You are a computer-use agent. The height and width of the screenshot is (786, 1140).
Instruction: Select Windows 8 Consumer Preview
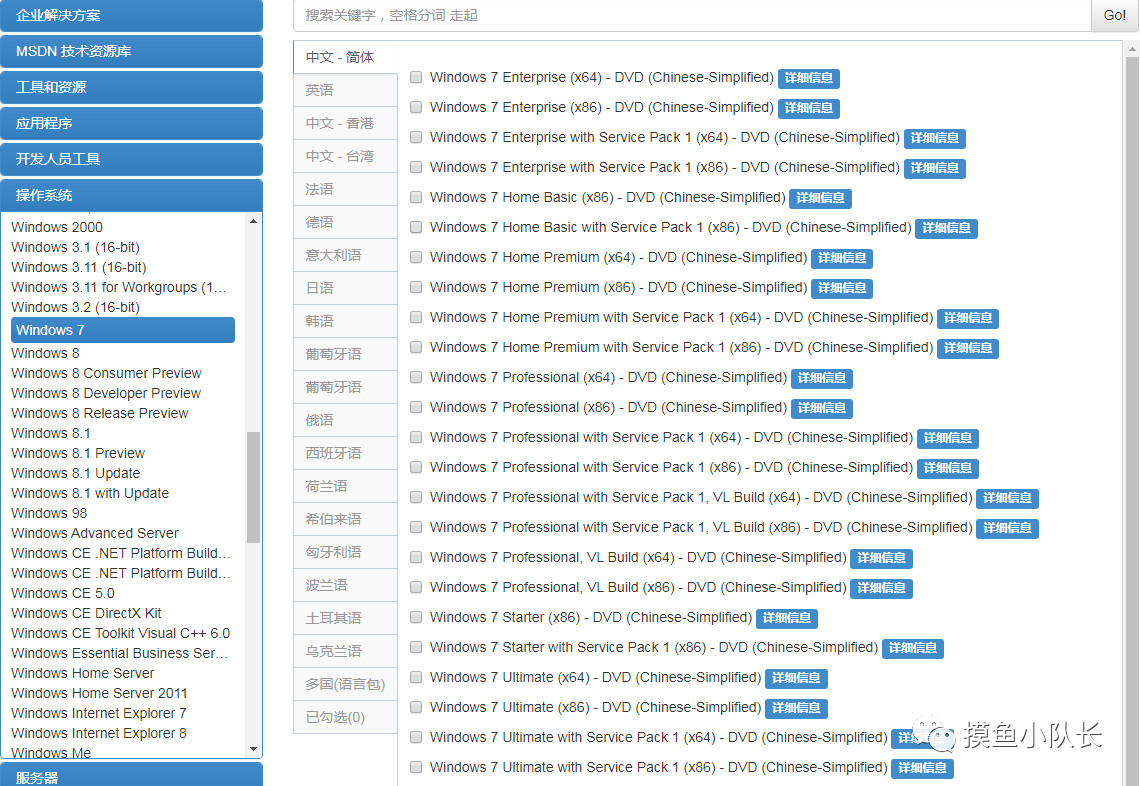[106, 373]
